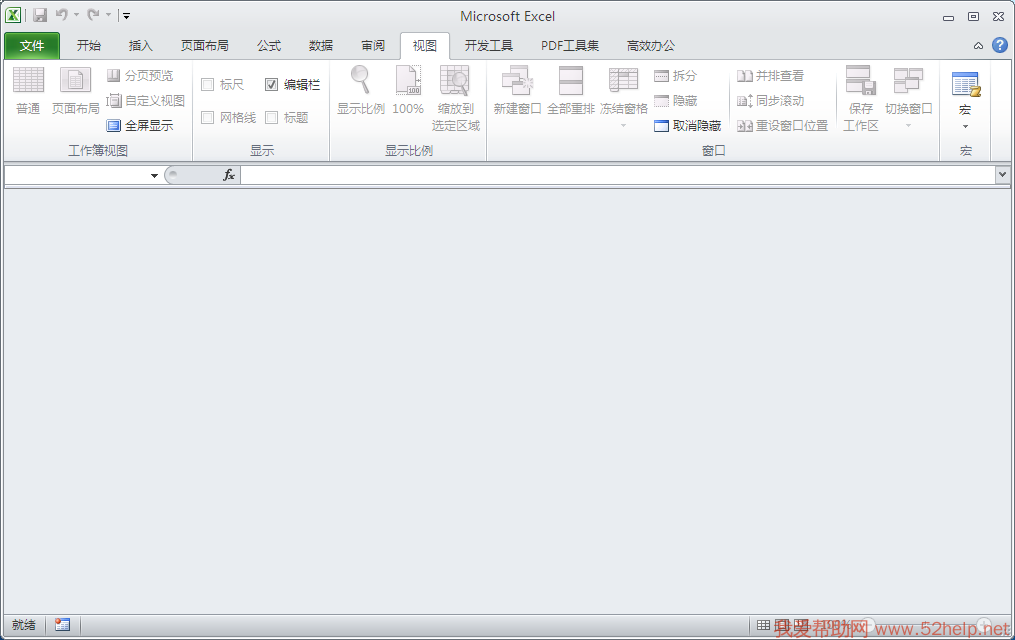Click the save icon in quick access toolbar
The image size is (1015, 640).
[x=40, y=16]
